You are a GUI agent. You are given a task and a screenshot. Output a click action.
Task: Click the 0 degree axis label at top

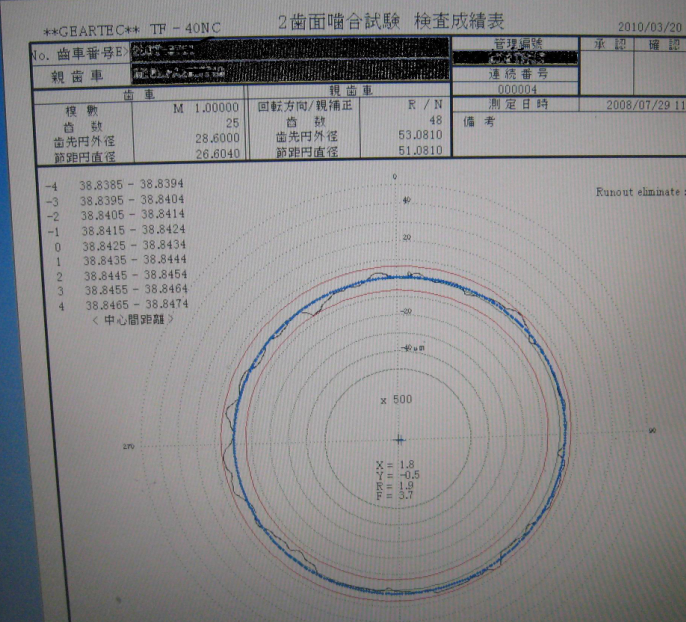[x=395, y=177]
